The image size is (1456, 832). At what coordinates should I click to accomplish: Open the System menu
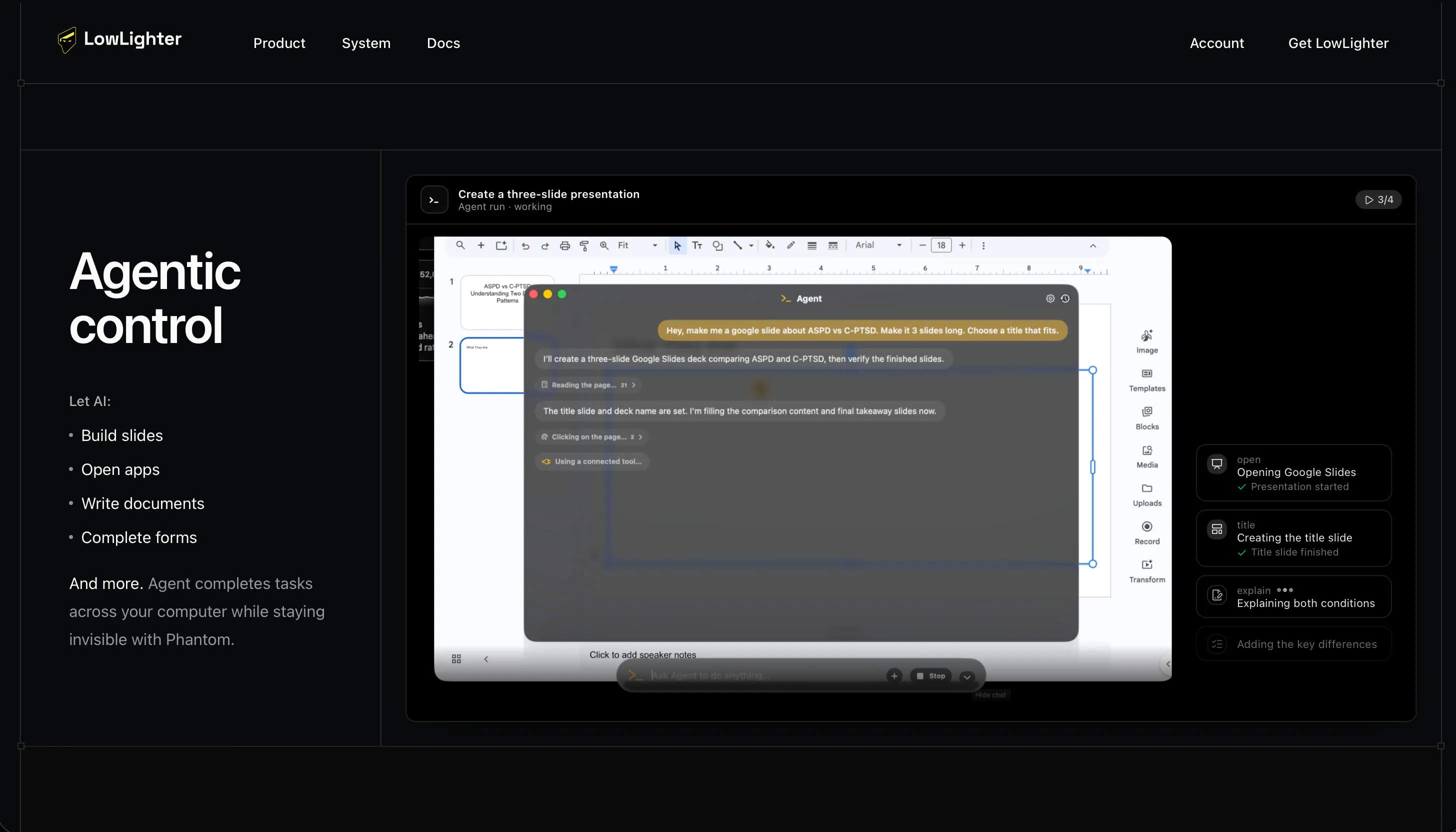[365, 43]
